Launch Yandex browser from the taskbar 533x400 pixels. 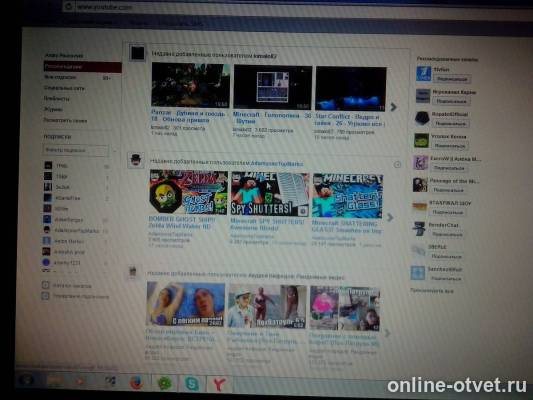click(x=219, y=385)
